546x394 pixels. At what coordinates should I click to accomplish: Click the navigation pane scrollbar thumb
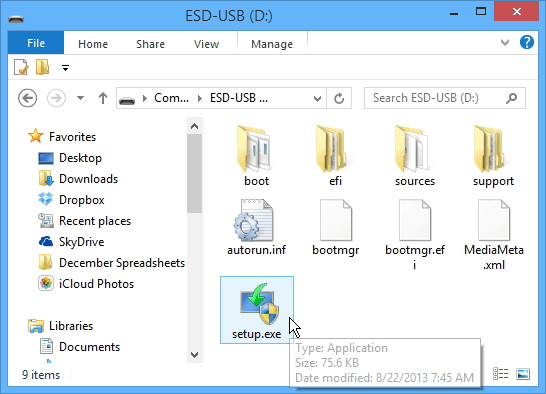click(x=195, y=173)
